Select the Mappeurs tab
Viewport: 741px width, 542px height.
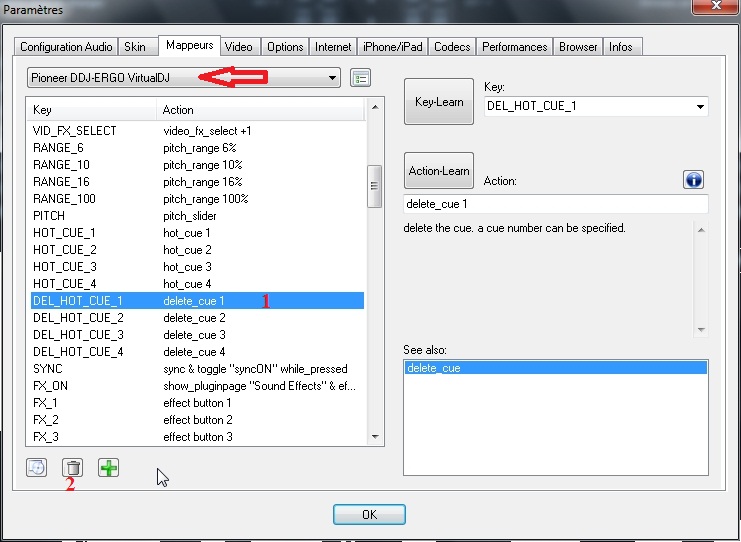190,45
